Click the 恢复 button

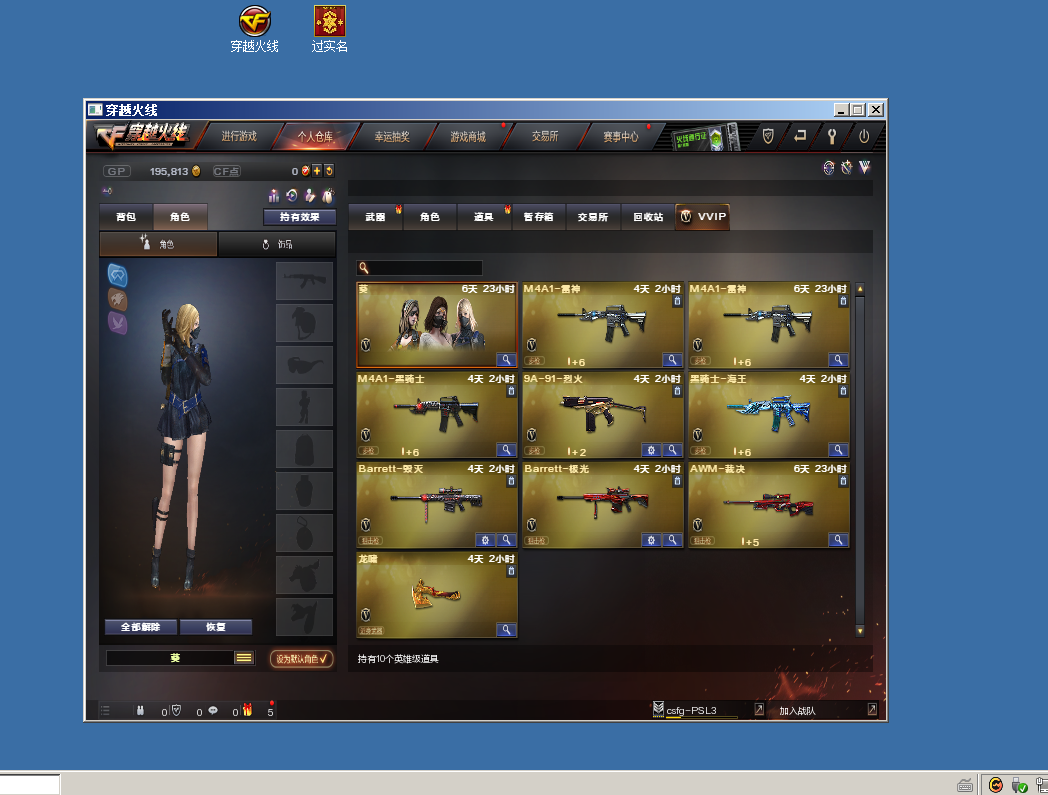coord(215,627)
